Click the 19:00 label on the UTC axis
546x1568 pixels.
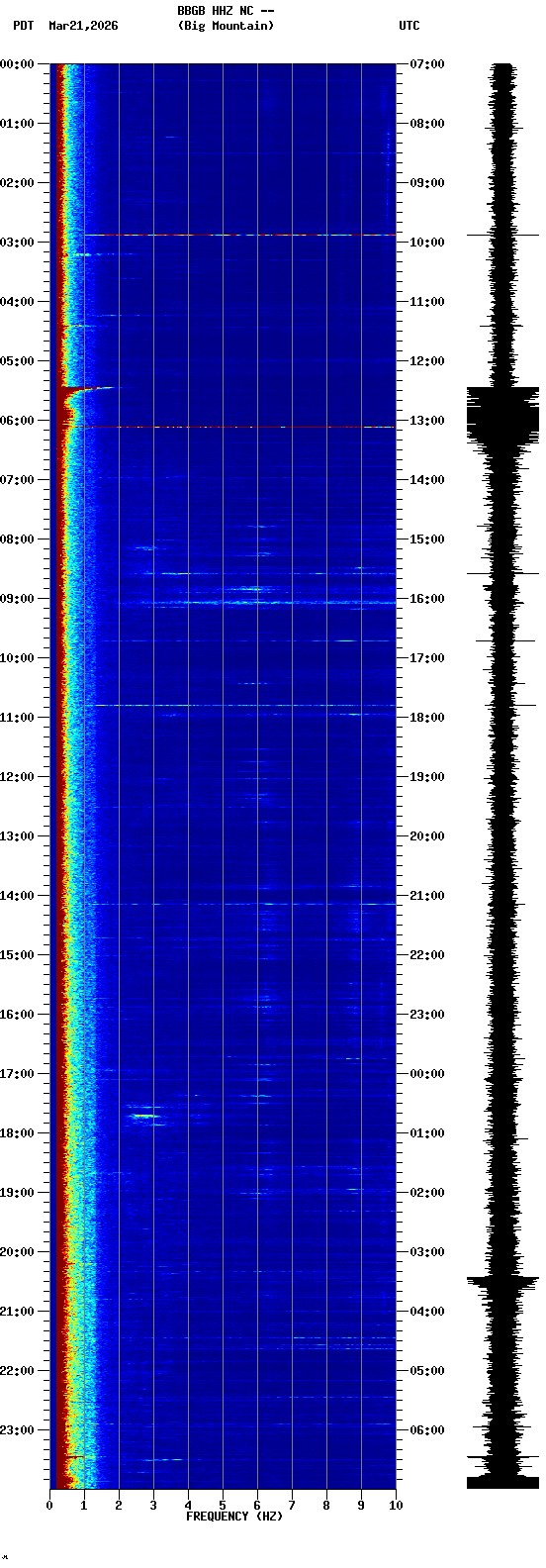tap(427, 777)
